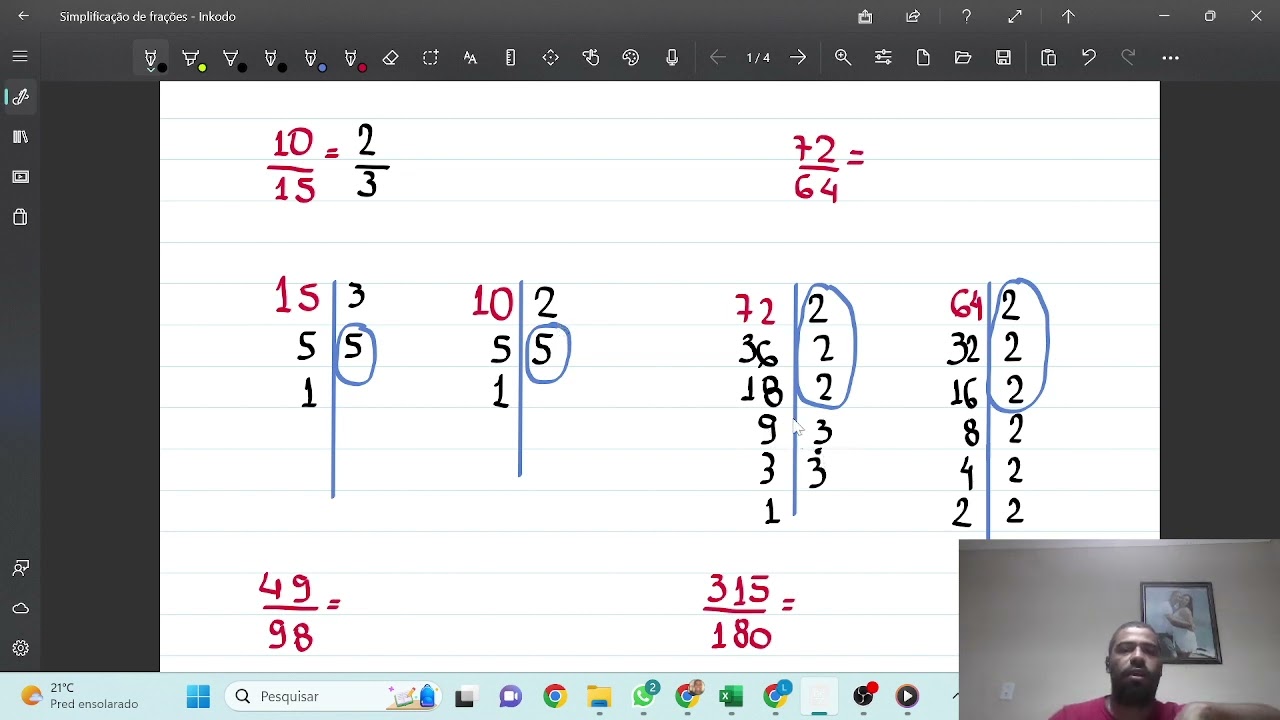Open the more options ellipsis menu
Screen dimensions: 1280x720
1170,58
